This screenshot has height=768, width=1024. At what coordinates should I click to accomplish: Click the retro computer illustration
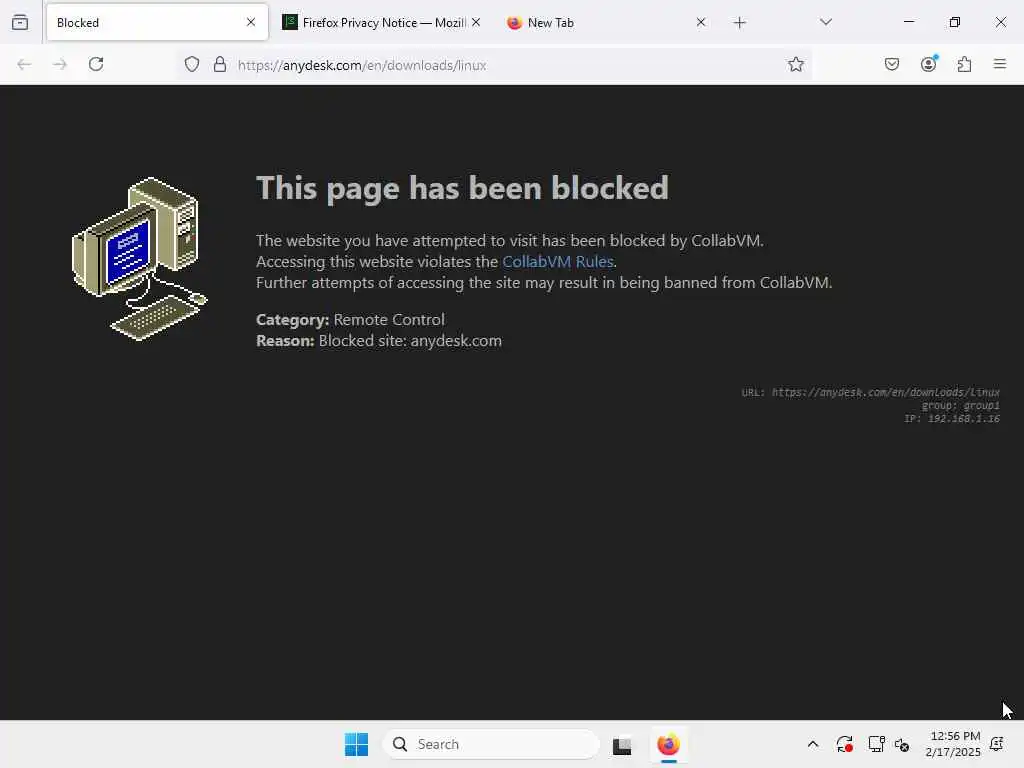pos(139,259)
